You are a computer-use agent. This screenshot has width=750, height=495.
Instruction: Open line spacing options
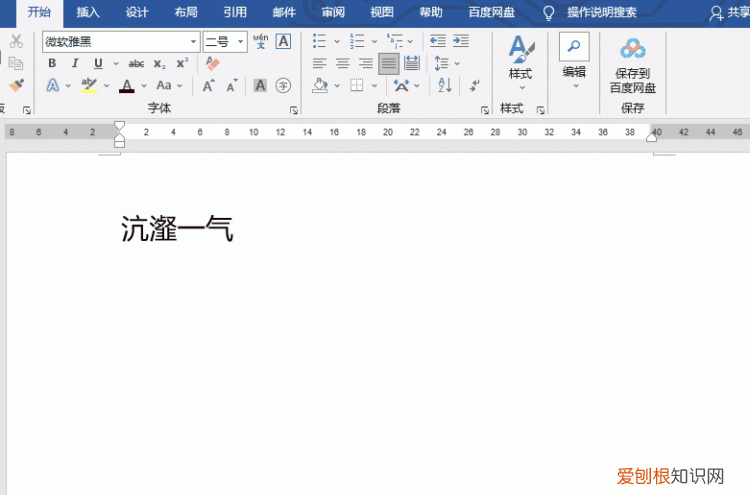click(441, 63)
